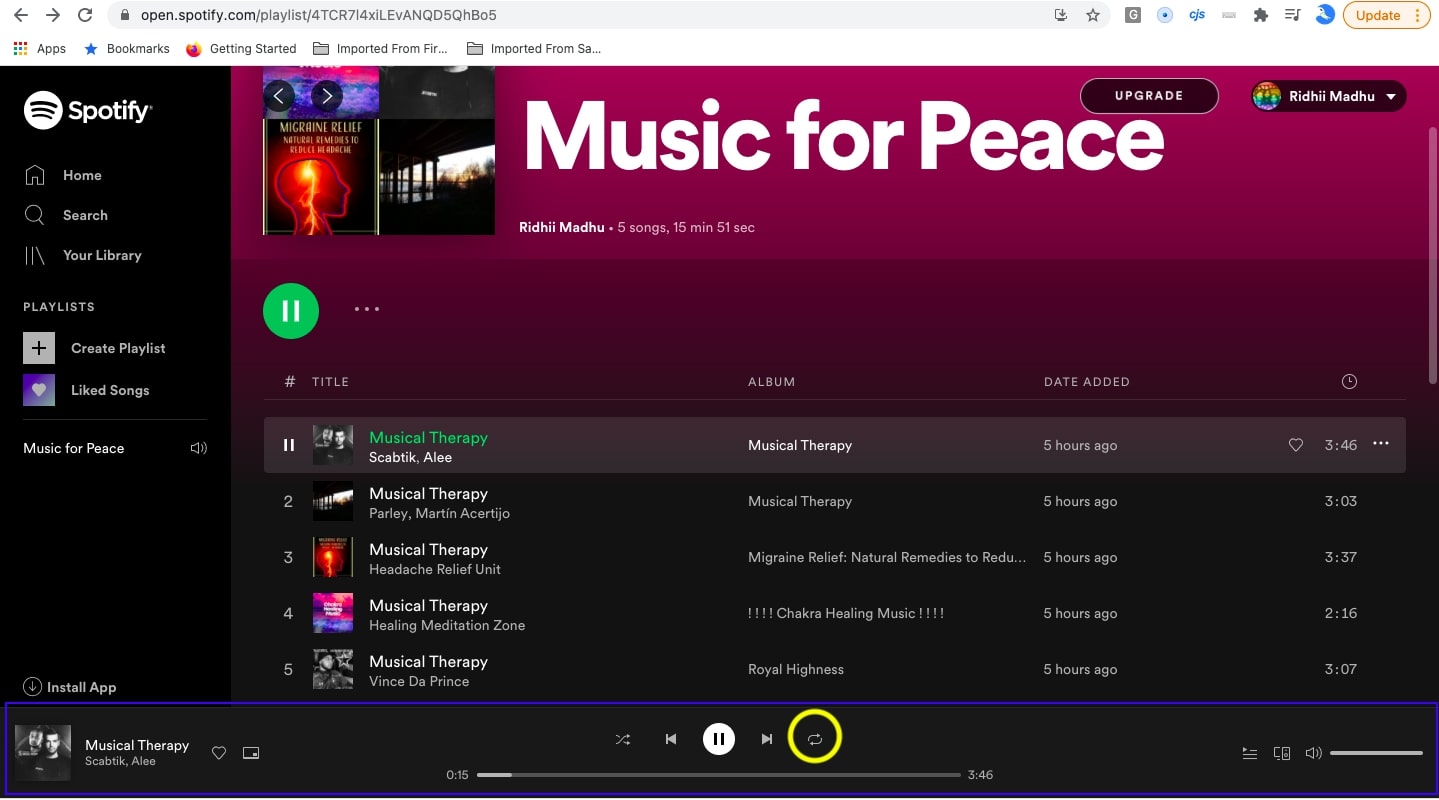Mute the volume speaker icon

(x=1313, y=753)
